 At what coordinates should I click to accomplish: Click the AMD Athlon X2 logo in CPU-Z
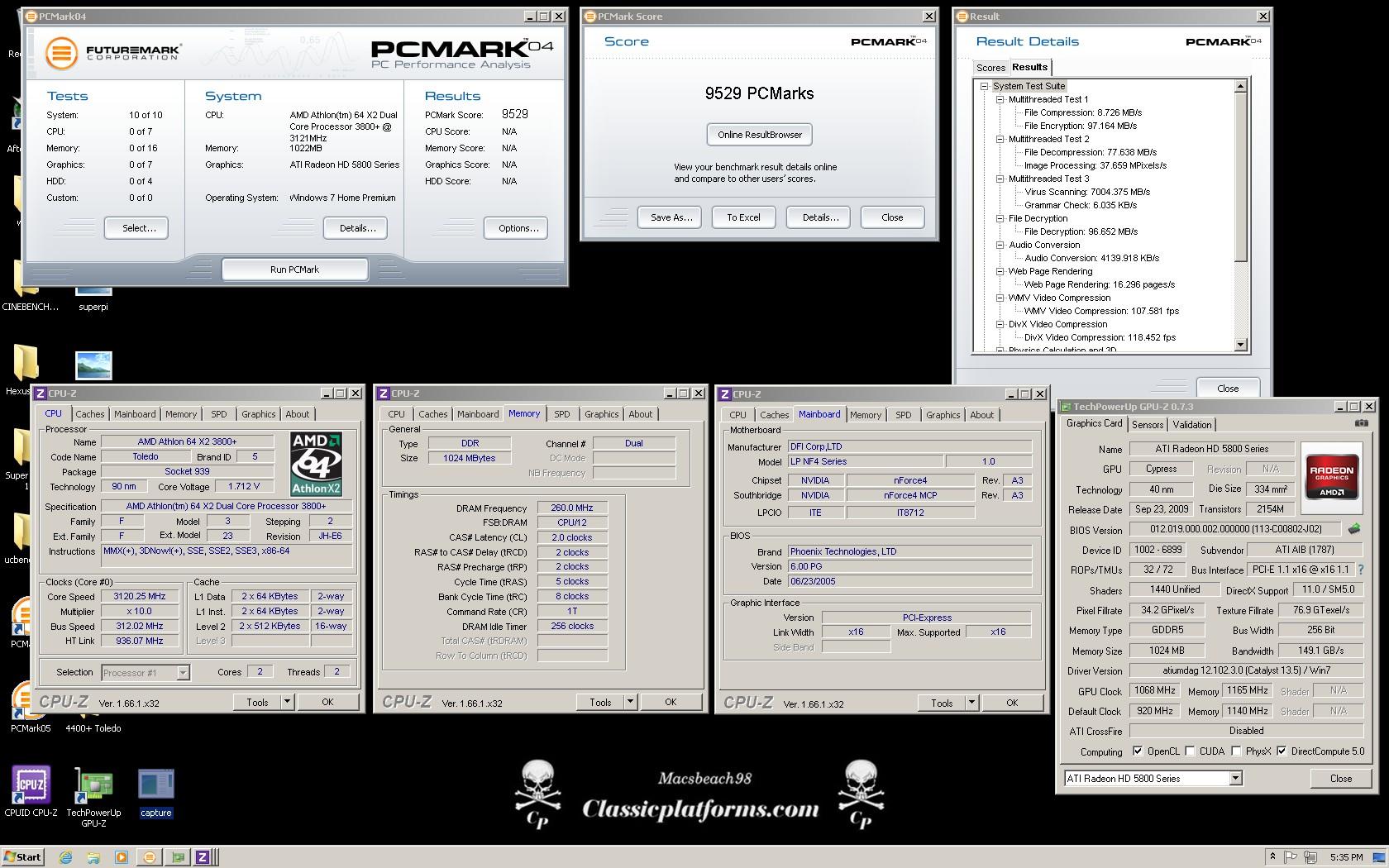click(317, 463)
